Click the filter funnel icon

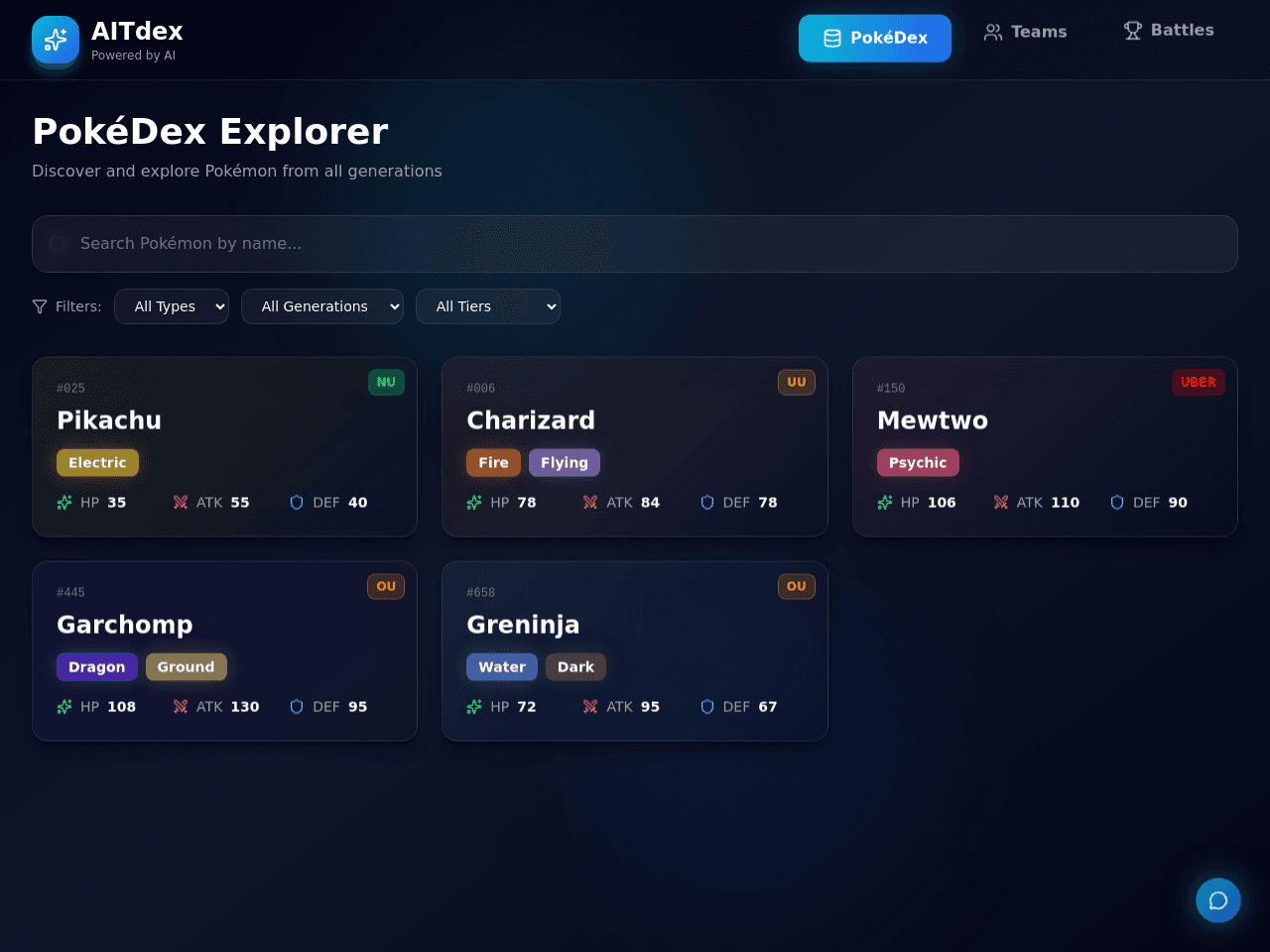(40, 306)
